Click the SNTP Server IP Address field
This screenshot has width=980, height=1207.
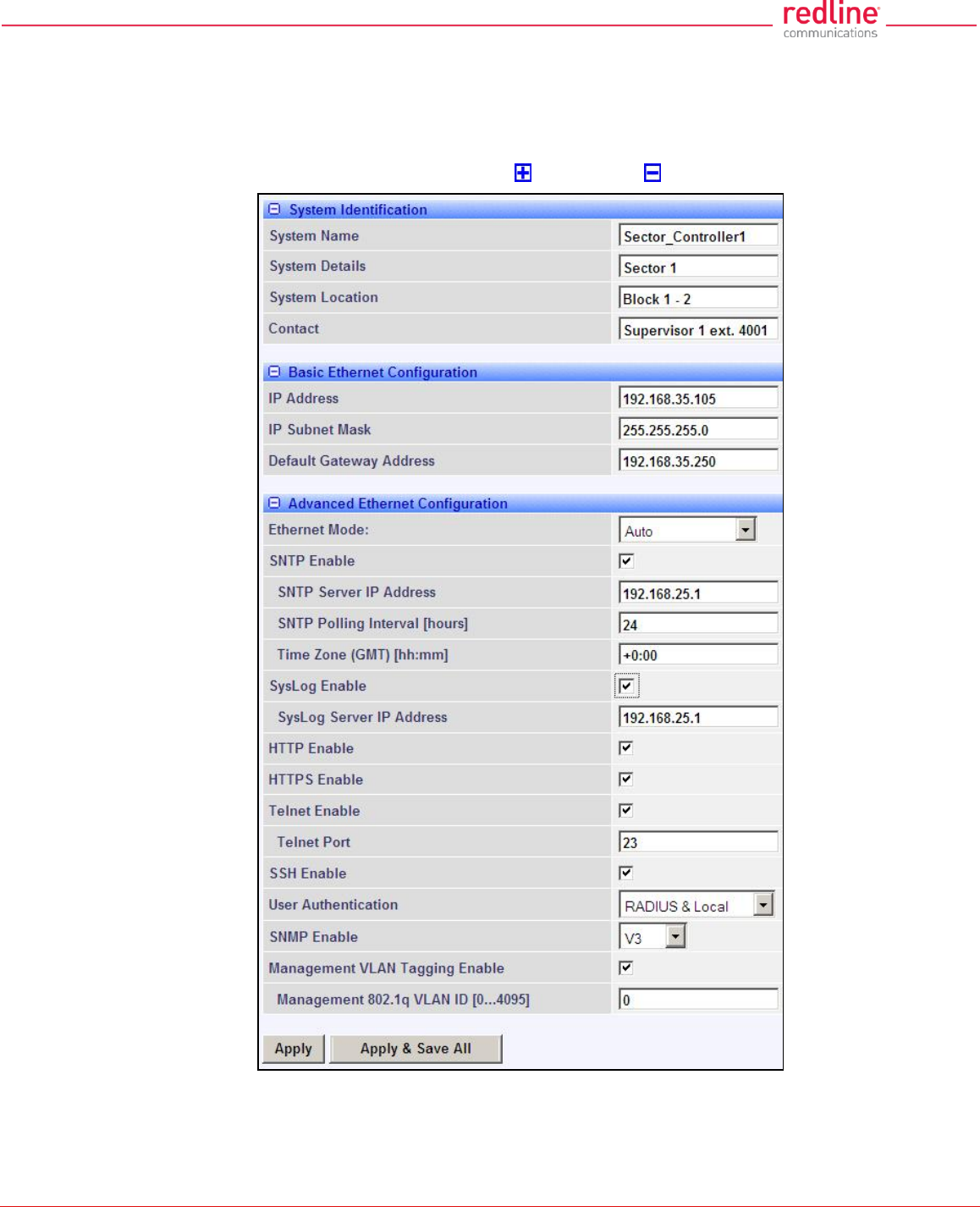click(698, 592)
